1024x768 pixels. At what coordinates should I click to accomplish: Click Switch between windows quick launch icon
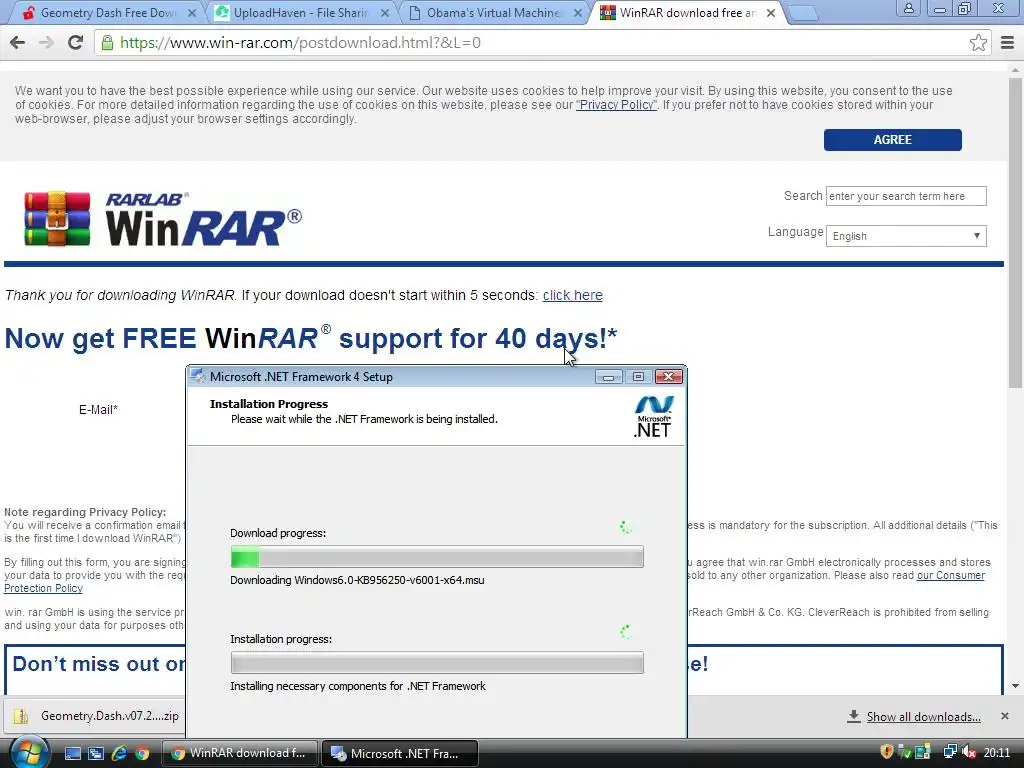click(95, 753)
